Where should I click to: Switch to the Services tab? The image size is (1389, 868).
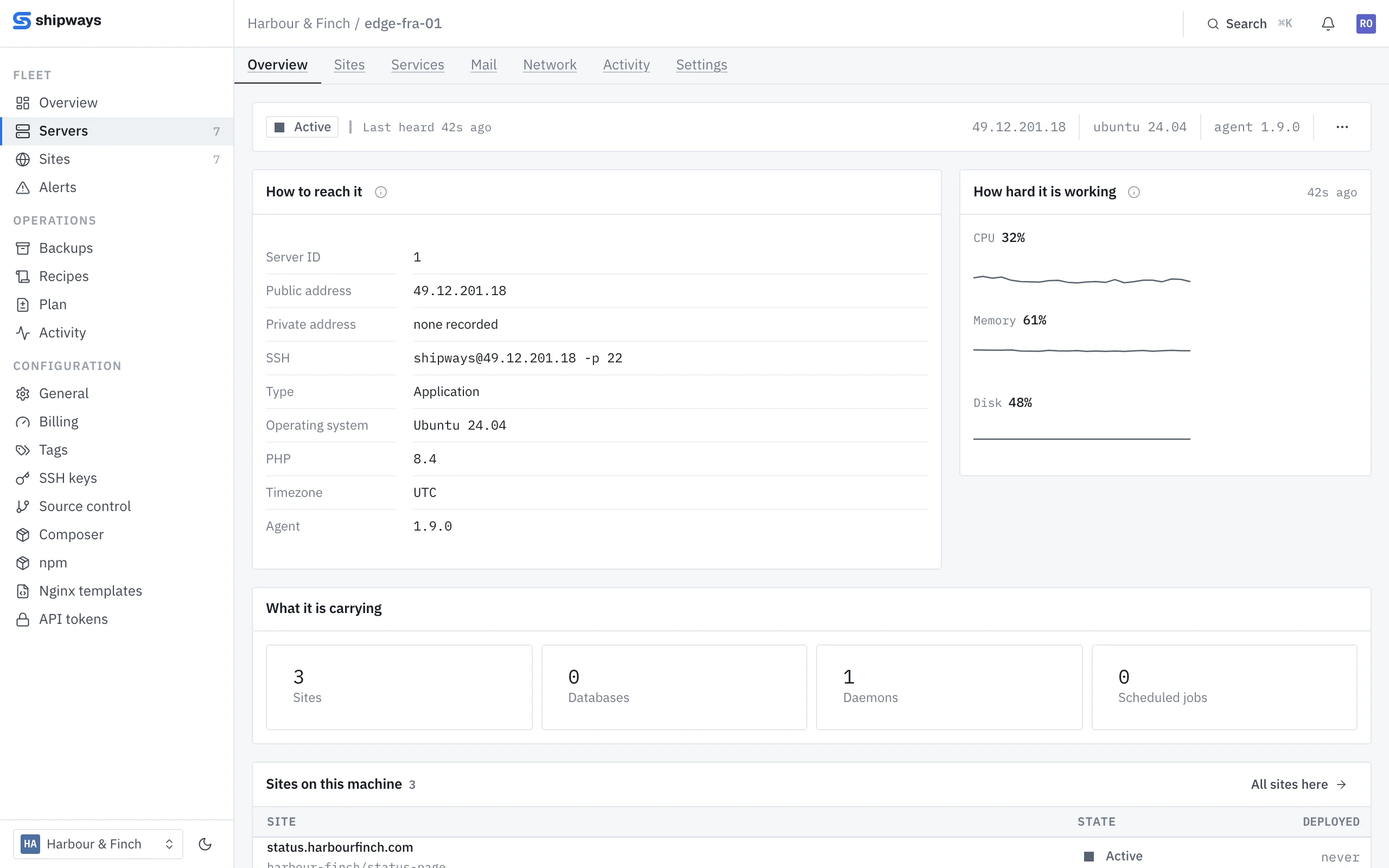point(417,65)
